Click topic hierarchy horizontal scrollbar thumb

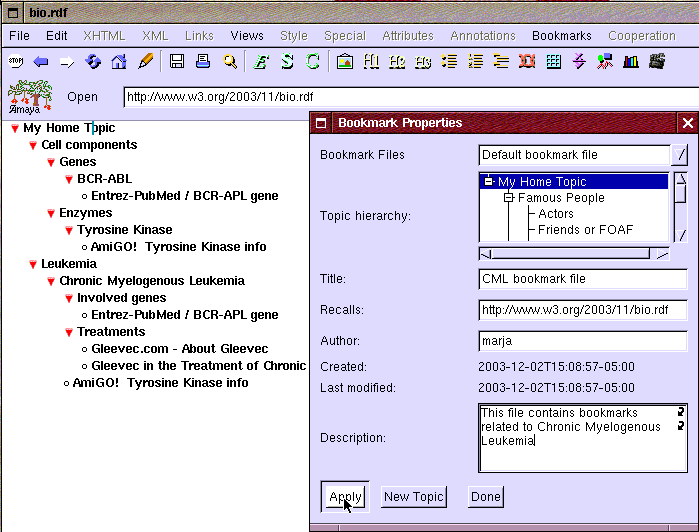click(x=571, y=254)
